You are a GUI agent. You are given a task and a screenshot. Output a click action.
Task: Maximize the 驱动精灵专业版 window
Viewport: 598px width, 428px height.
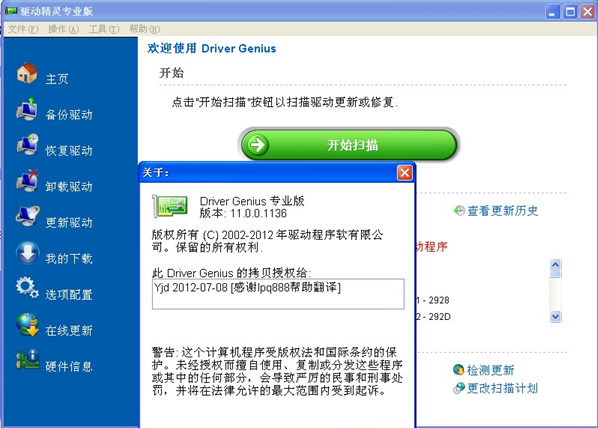pyautogui.click(x=570, y=12)
